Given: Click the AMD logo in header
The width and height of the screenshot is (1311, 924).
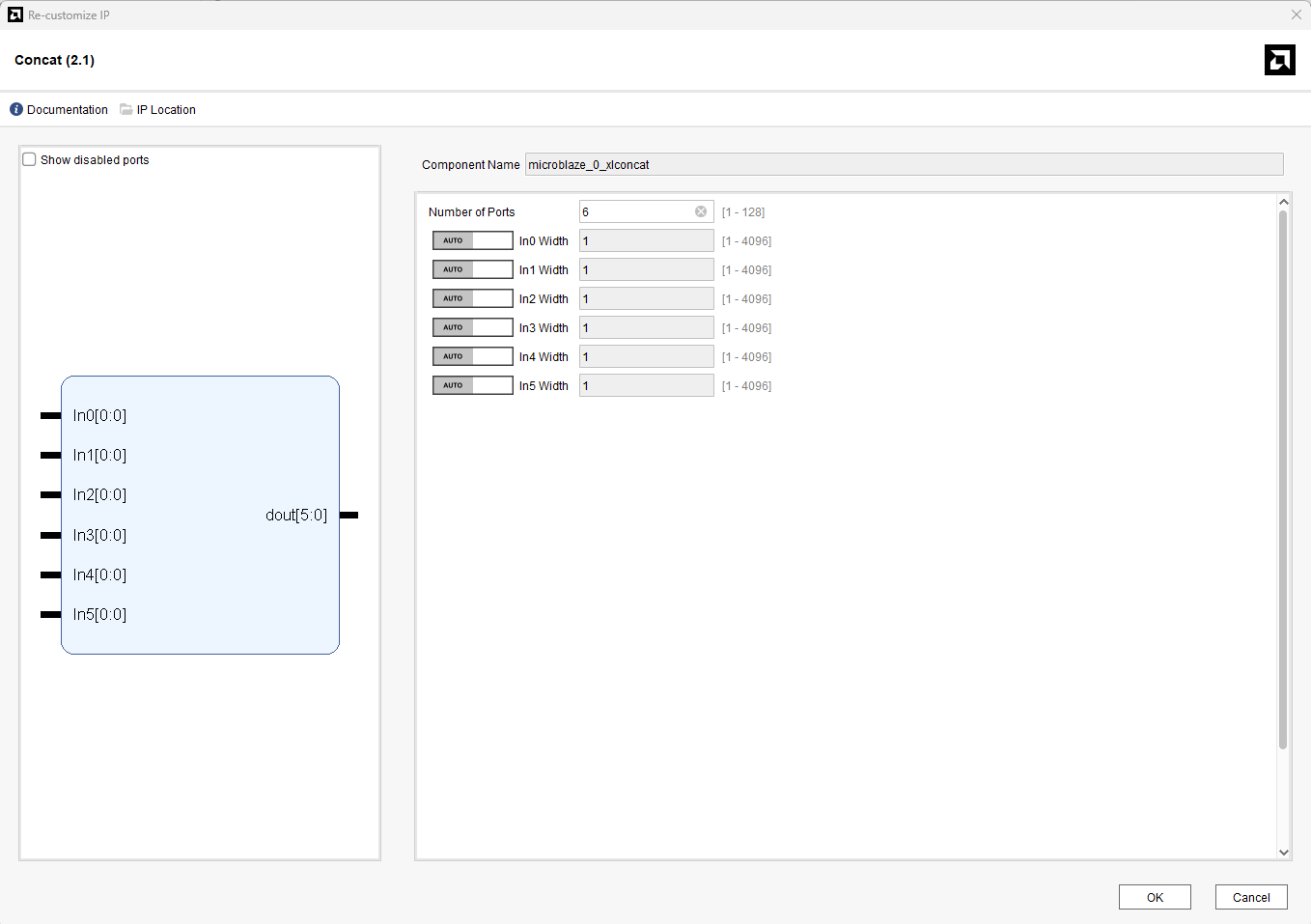Looking at the screenshot, I should tap(1279, 60).
